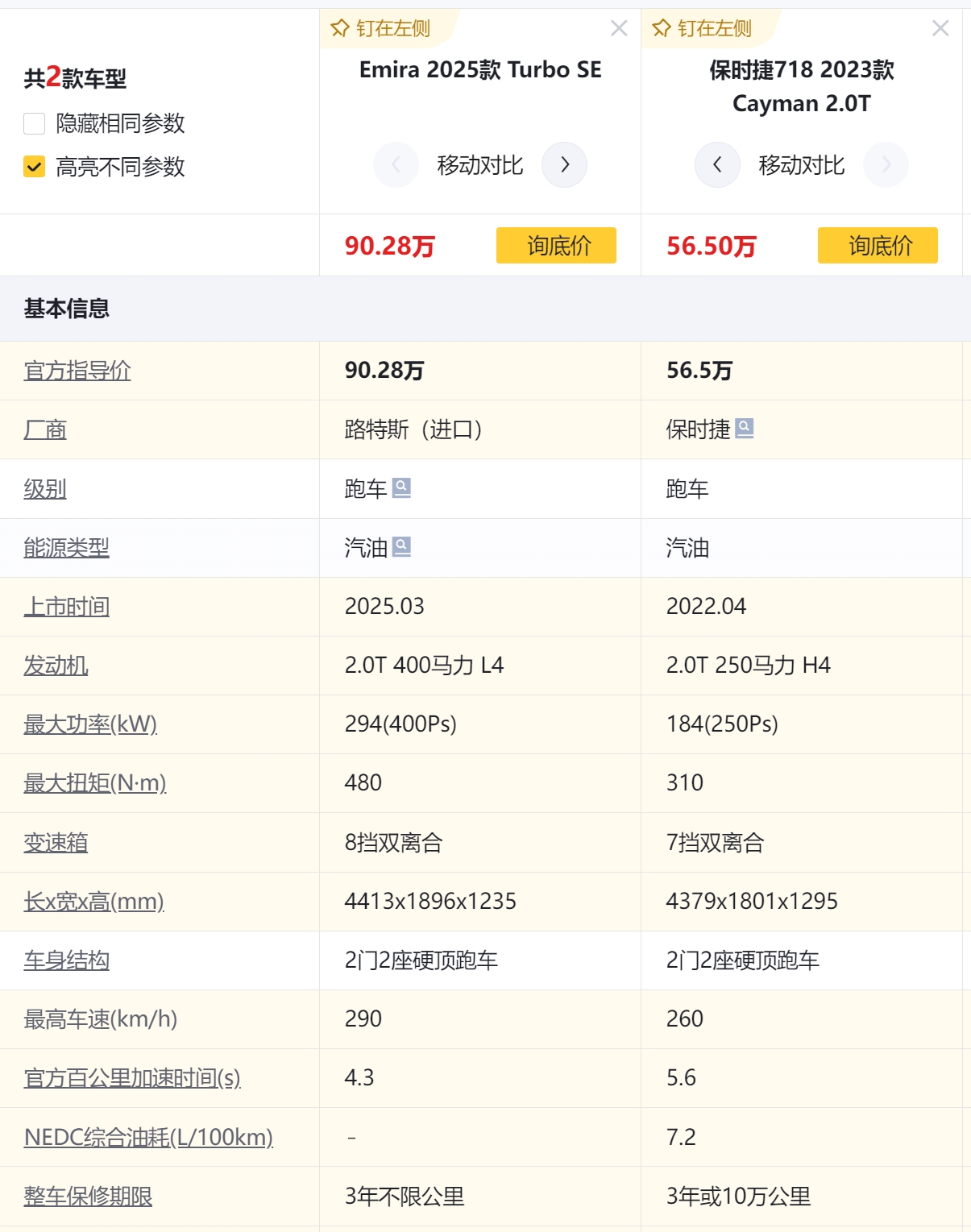Select 保时捷 launch date 2022.04
Image resolution: width=971 pixels, height=1232 pixels.
pyautogui.click(x=706, y=607)
